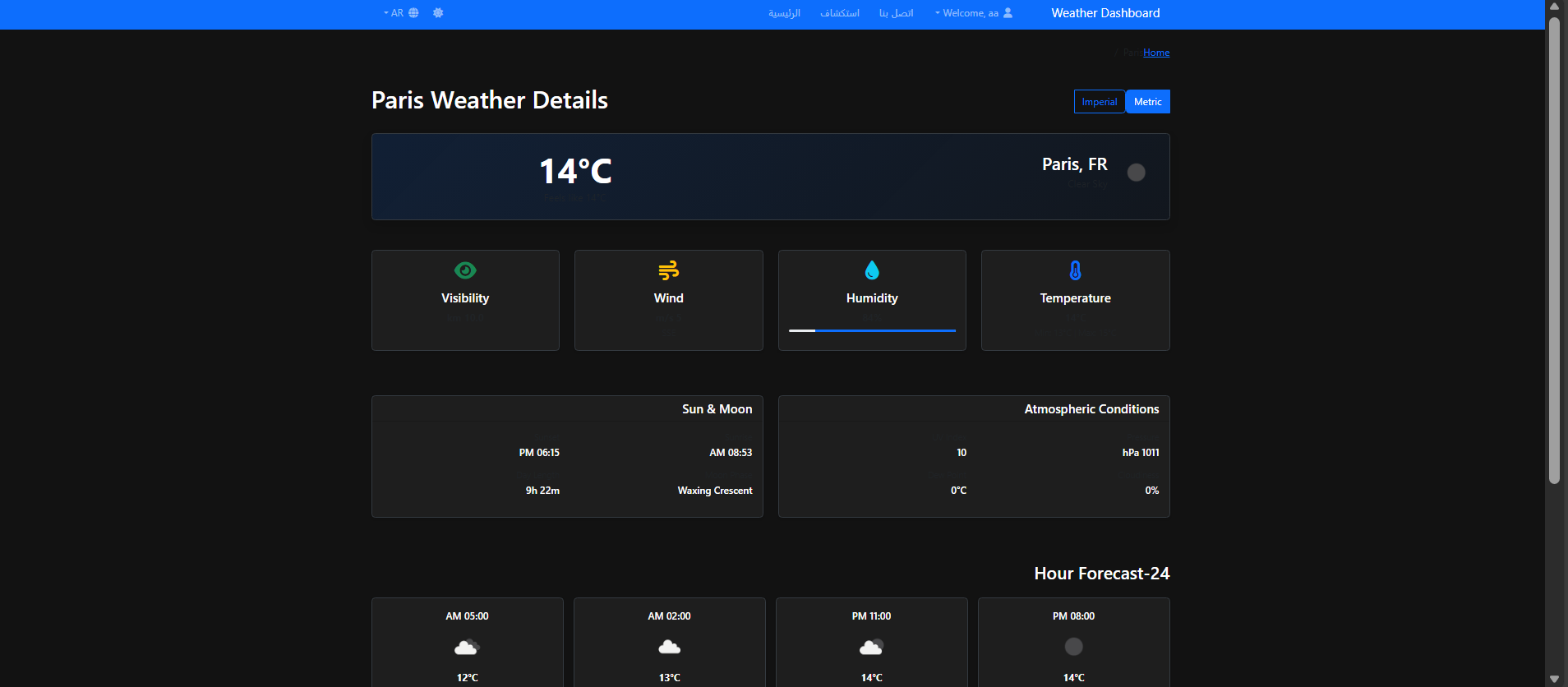Open the الرئيسية nav item
The width and height of the screenshot is (1568, 687).
(x=785, y=13)
